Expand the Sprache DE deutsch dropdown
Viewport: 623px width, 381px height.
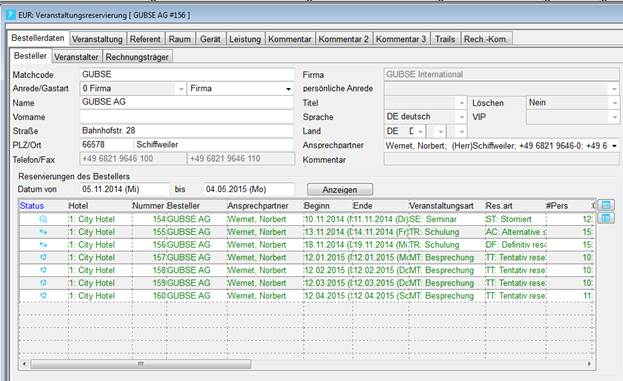pos(461,117)
